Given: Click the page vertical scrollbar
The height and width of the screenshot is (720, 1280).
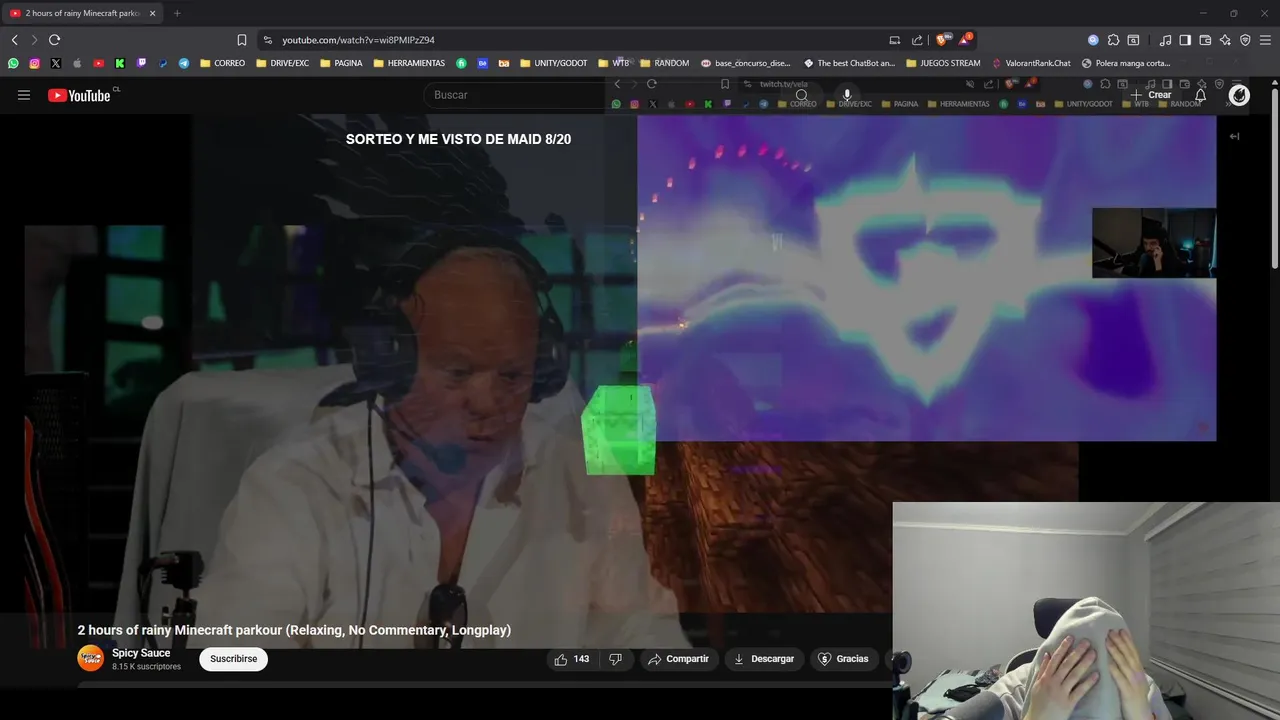Looking at the screenshot, I should (1275, 180).
